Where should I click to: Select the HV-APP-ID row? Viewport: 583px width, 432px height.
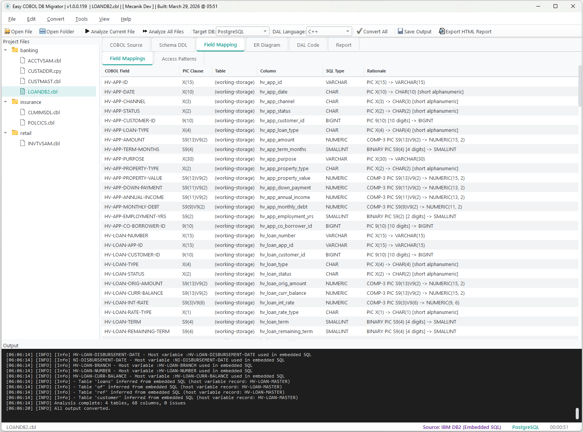coord(340,82)
